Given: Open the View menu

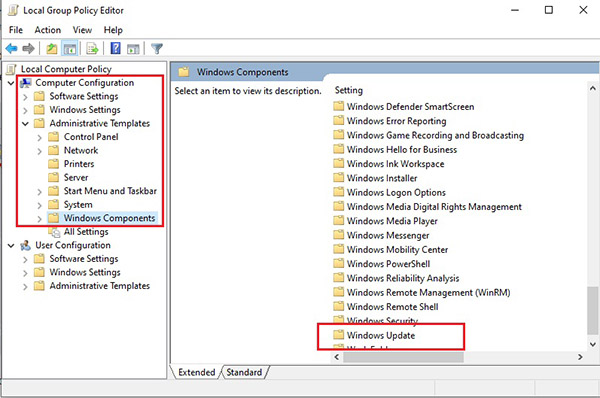Looking at the screenshot, I should [x=82, y=30].
